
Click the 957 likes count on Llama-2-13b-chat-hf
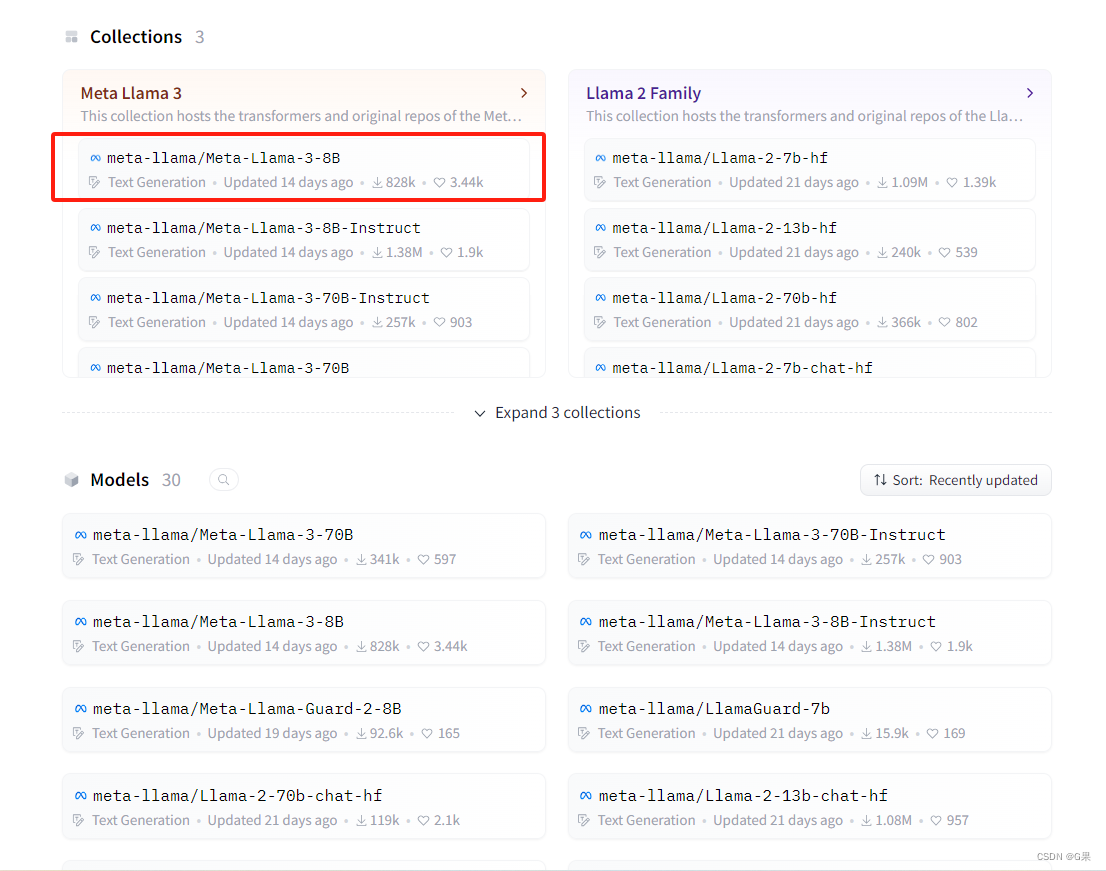coord(958,820)
